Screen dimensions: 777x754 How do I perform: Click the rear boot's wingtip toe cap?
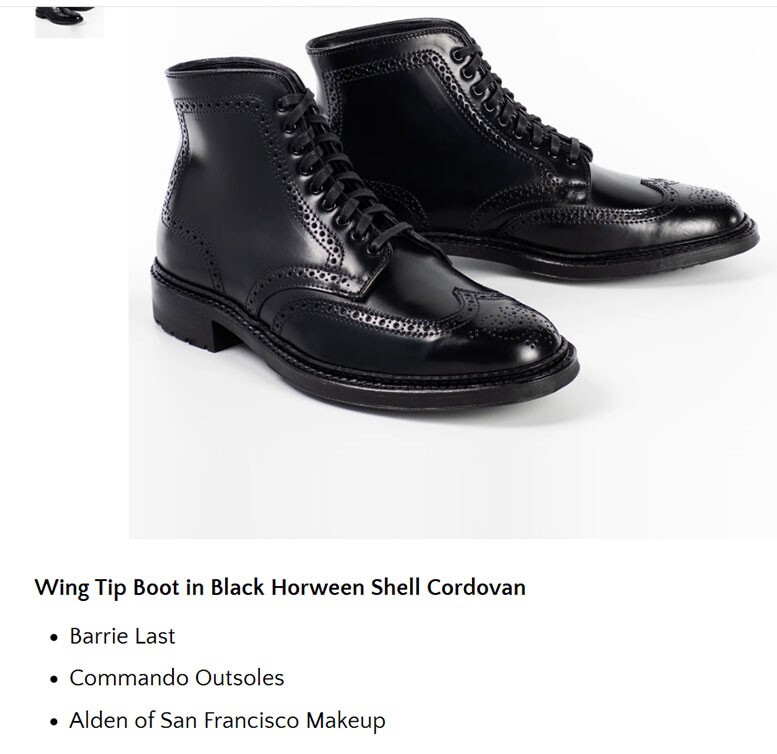coord(694,203)
